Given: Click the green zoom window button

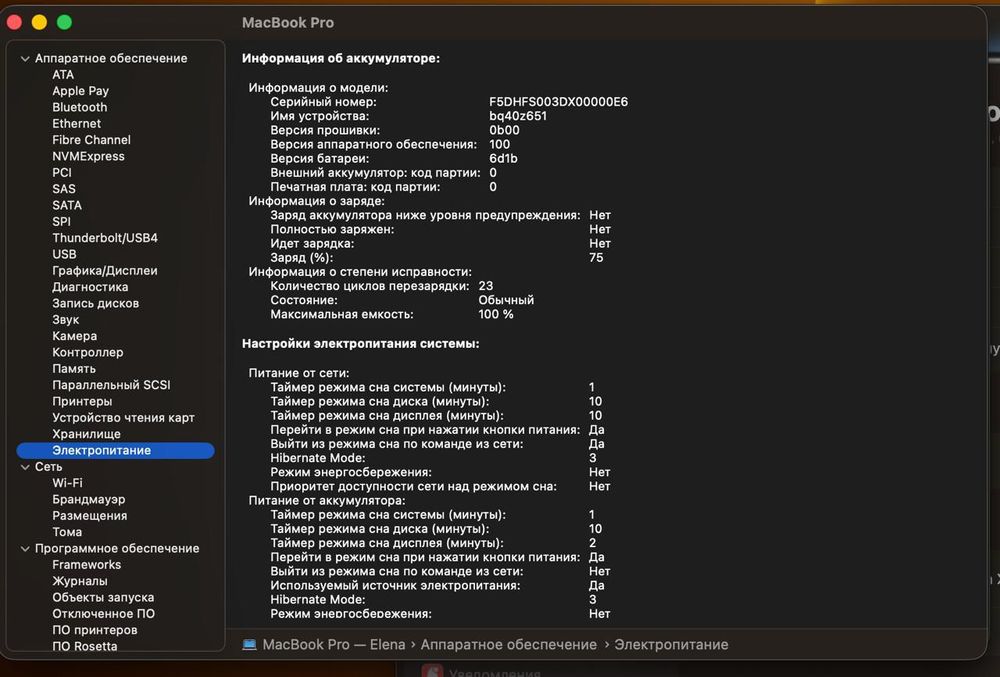Looking at the screenshot, I should 64,22.
